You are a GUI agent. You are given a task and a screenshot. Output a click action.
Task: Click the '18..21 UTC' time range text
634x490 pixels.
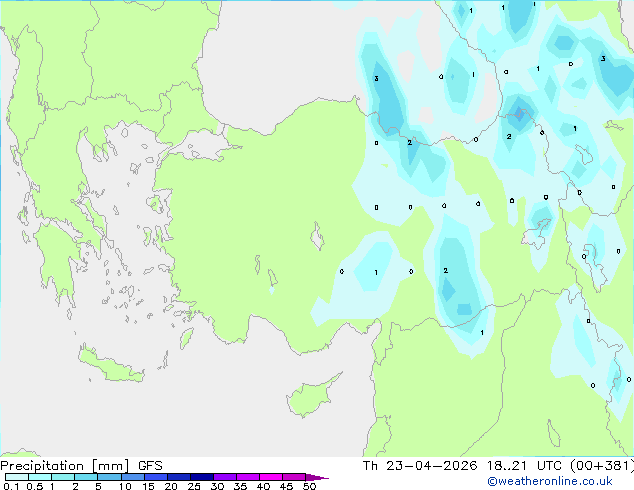(x=524, y=466)
